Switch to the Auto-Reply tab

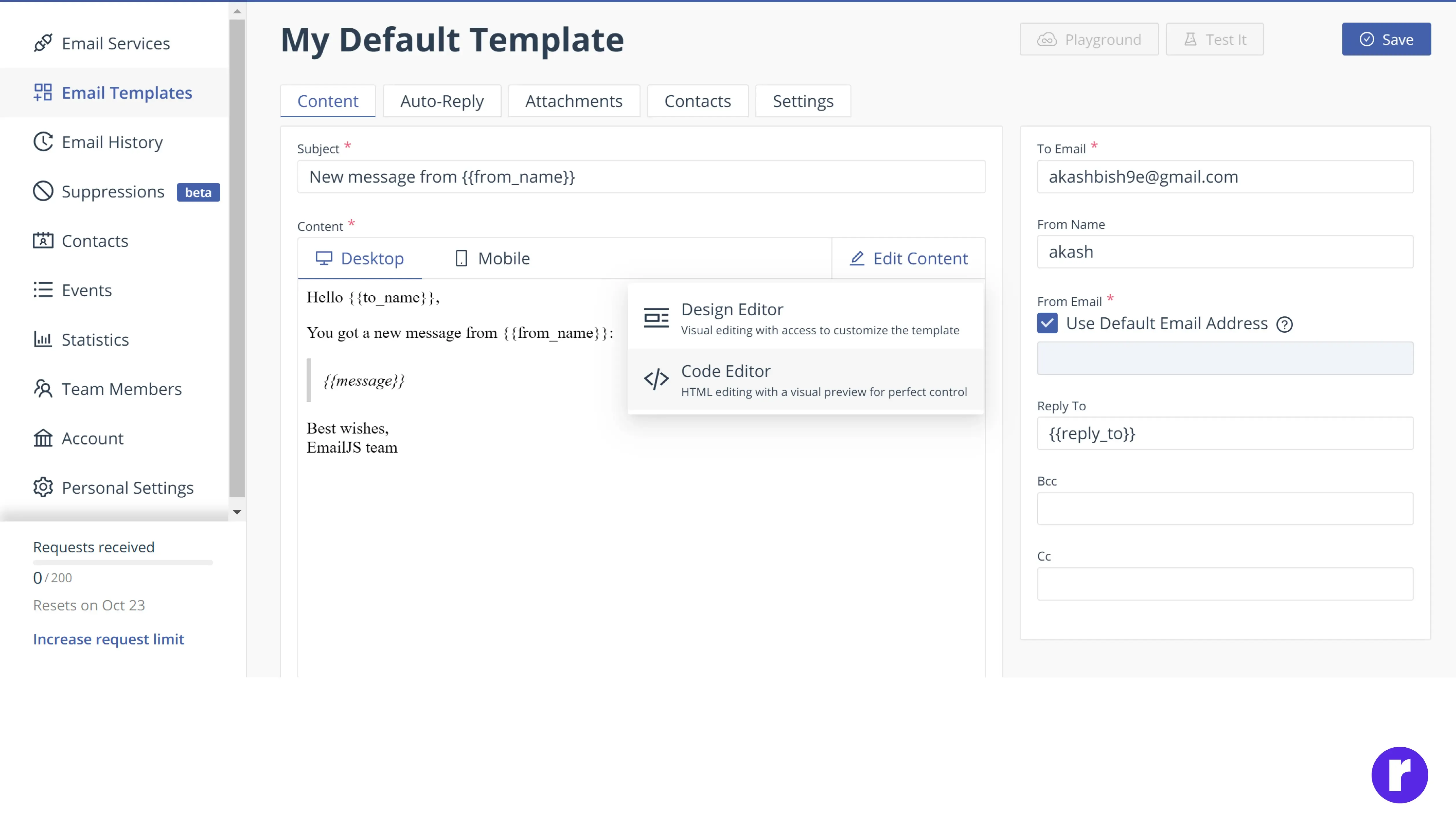click(442, 101)
